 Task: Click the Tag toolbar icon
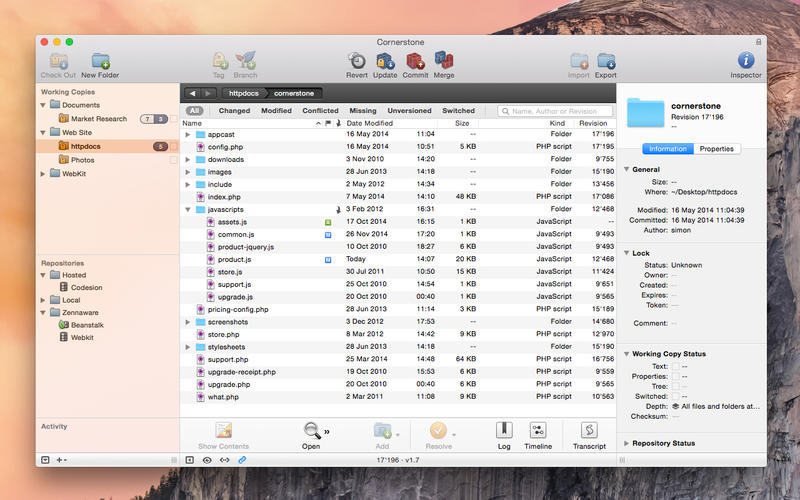pyautogui.click(x=219, y=61)
